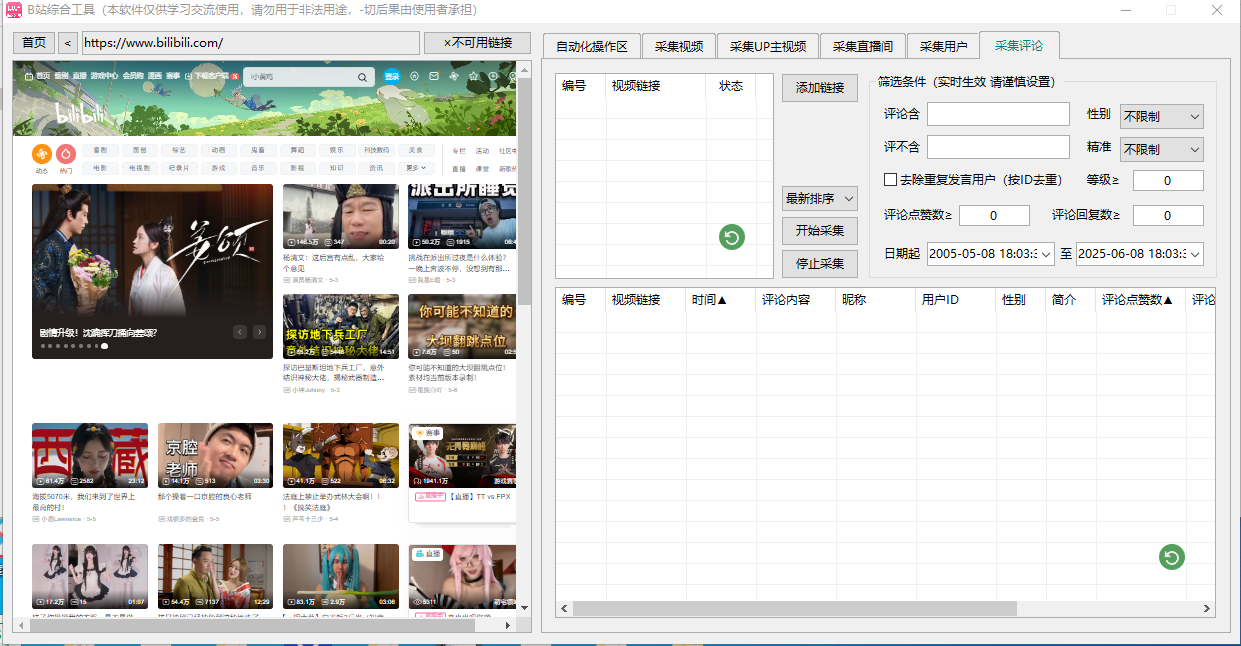
Task: Click the blue 登录 login icon on bilibili
Action: (x=392, y=76)
